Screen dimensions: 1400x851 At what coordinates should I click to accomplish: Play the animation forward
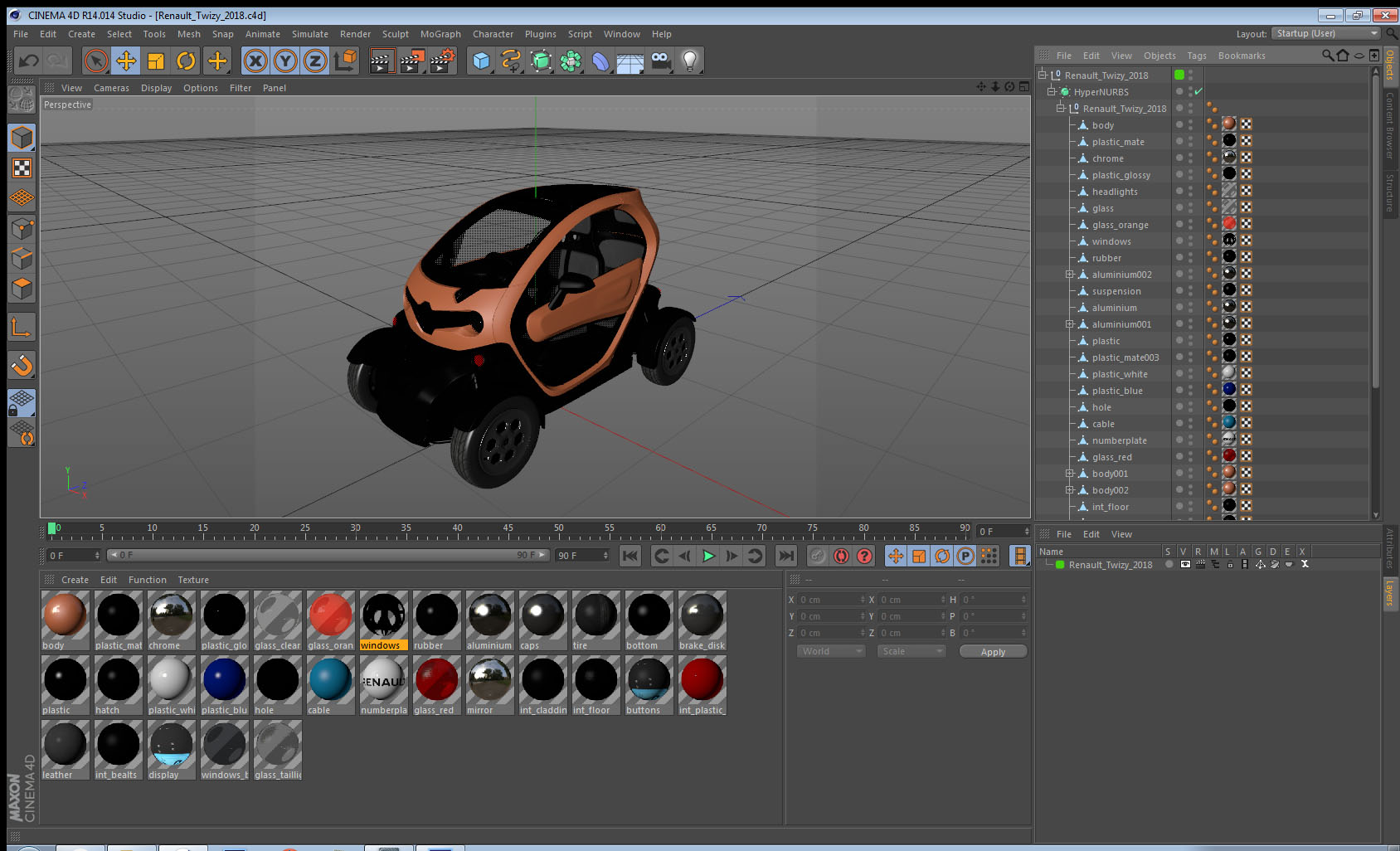pyautogui.click(x=708, y=556)
